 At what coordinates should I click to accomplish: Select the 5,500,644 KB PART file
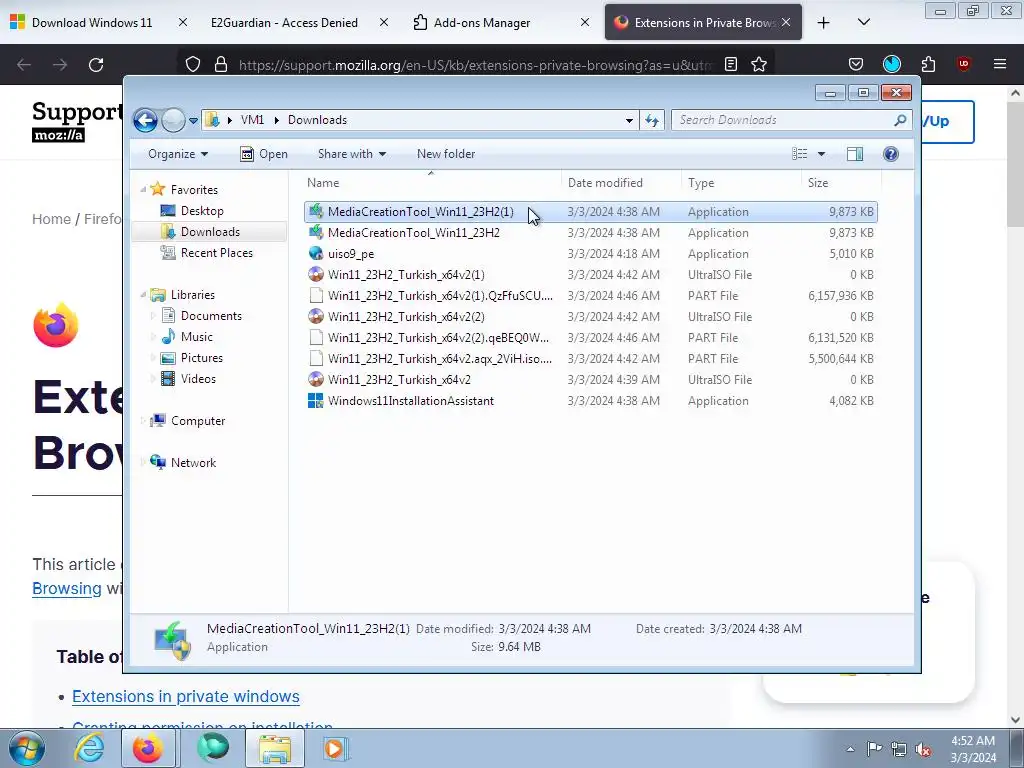590,359
